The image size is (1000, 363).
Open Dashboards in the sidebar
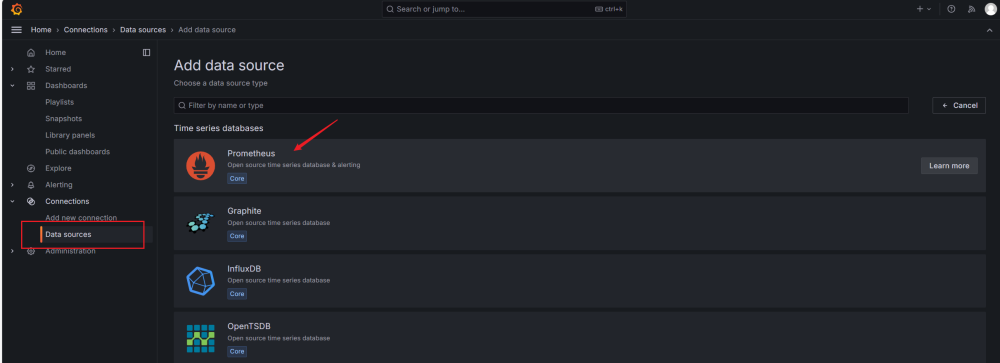pos(66,85)
